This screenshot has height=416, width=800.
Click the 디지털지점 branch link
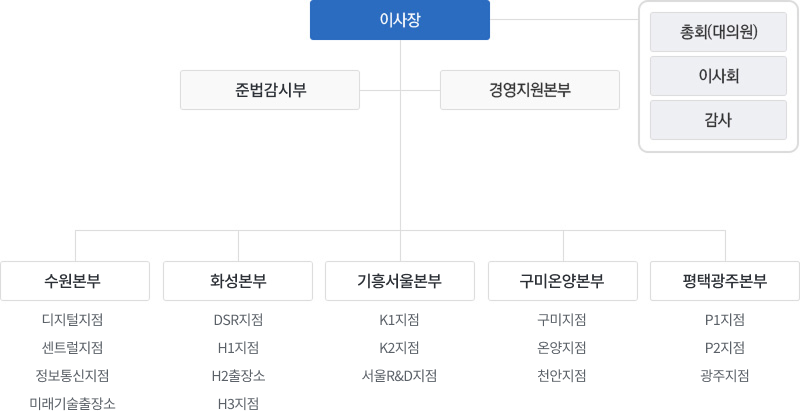(x=73, y=320)
